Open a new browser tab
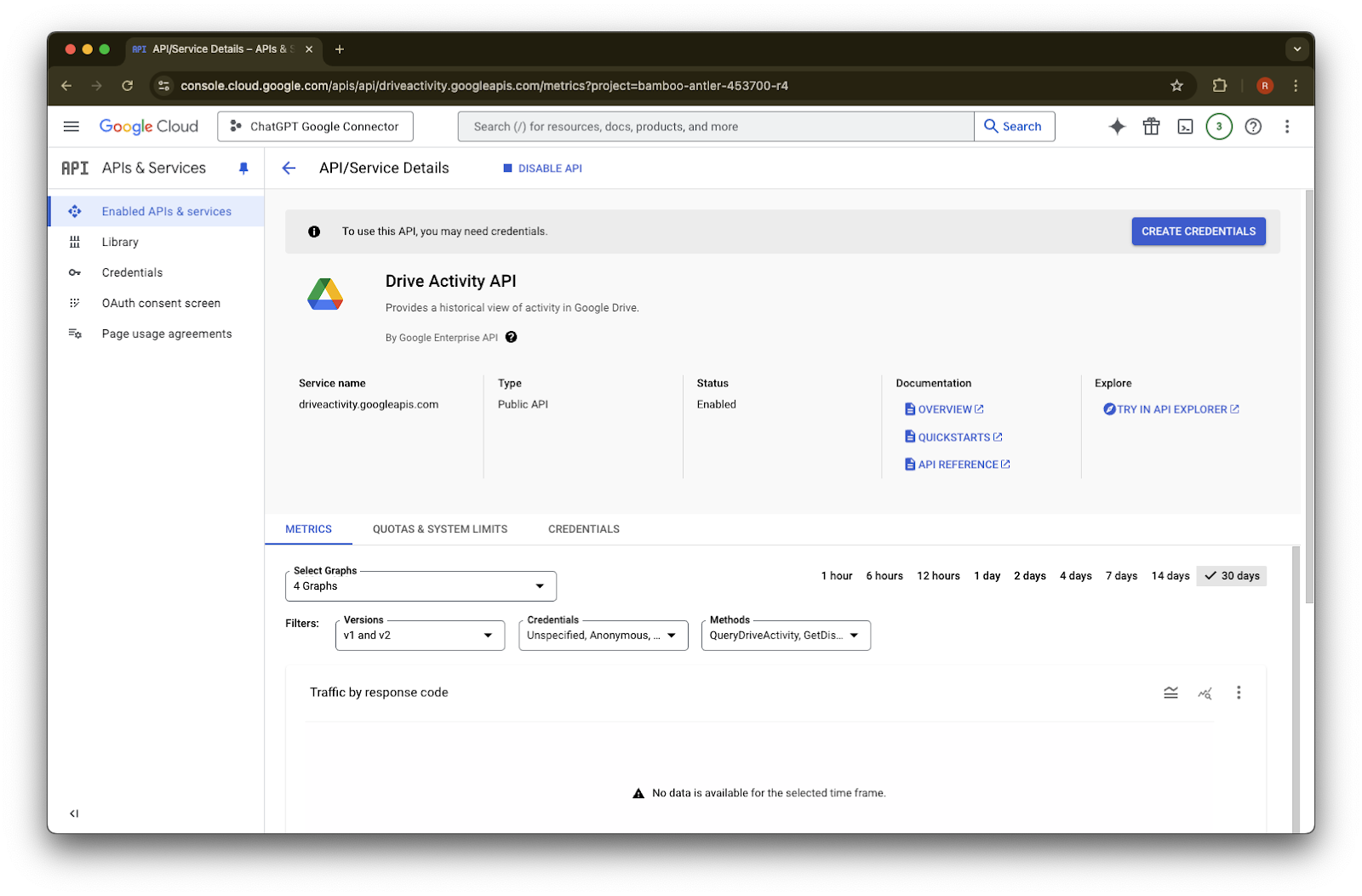Screen dimensions: 1362x896 [x=340, y=49]
